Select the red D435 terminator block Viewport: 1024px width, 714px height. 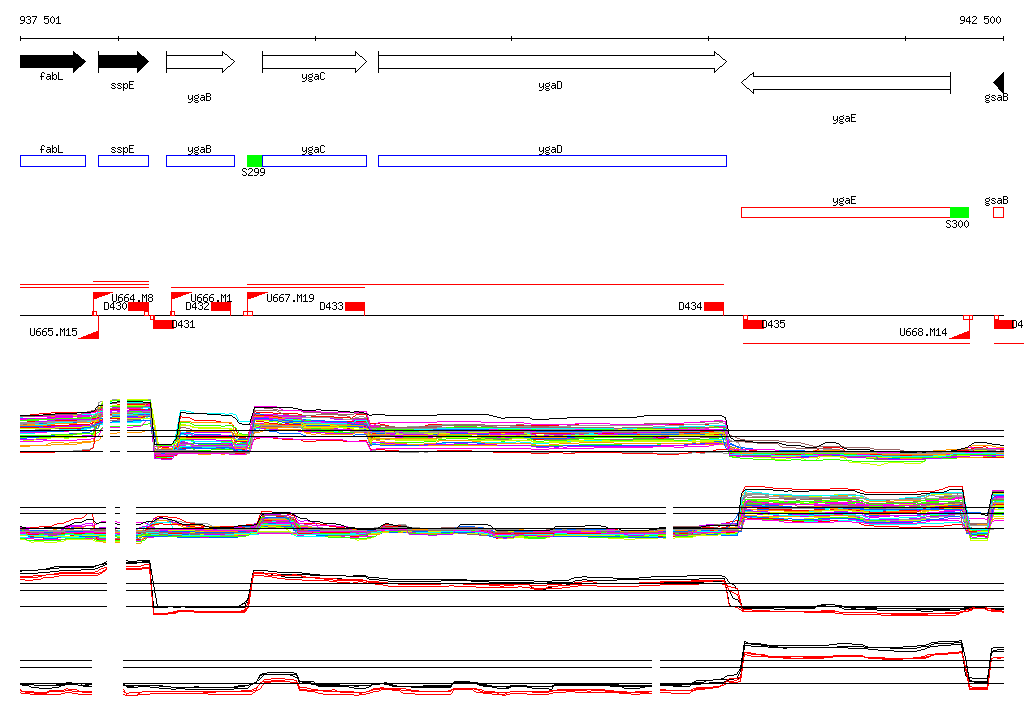[753, 324]
